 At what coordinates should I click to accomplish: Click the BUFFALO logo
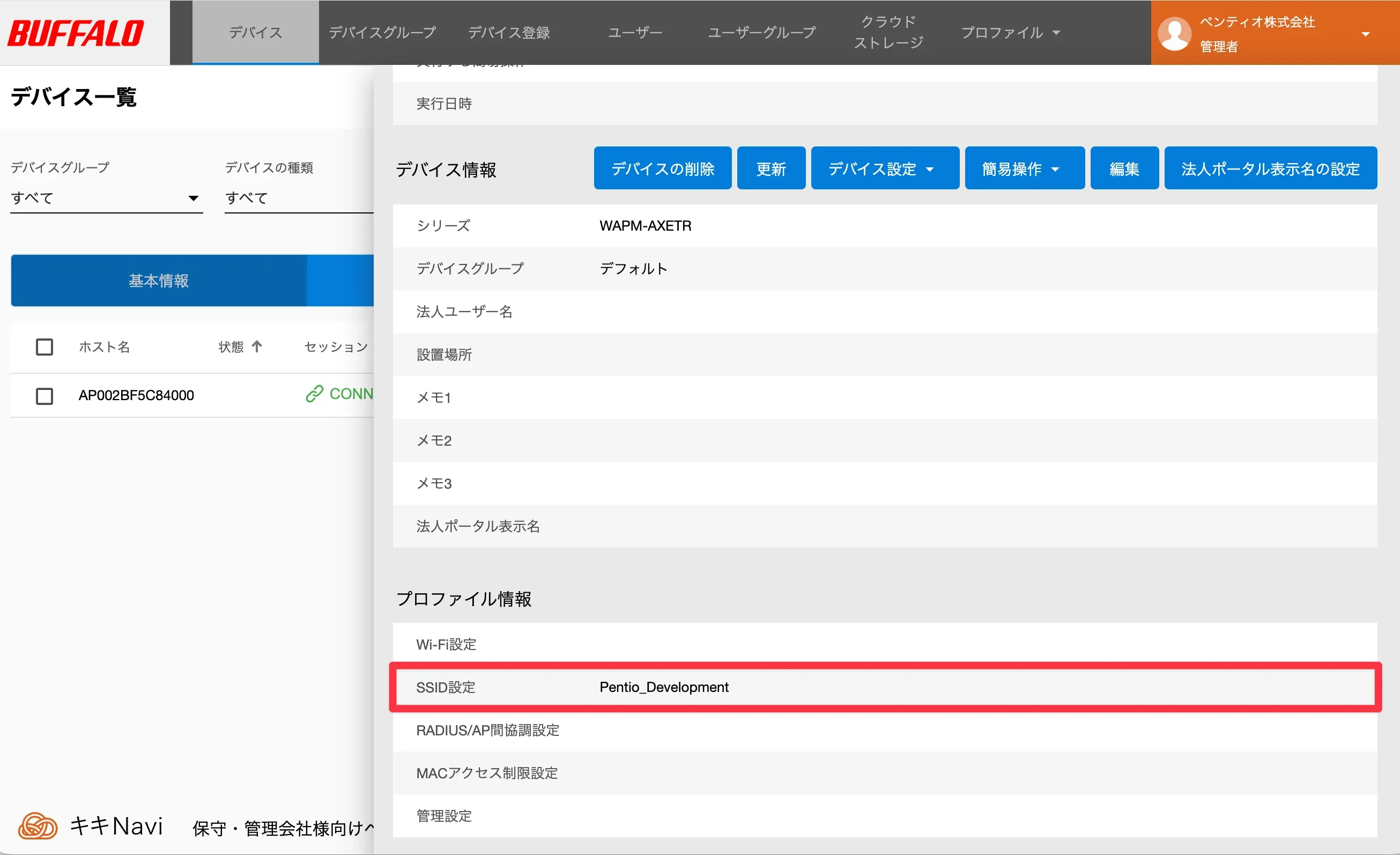pos(76,32)
